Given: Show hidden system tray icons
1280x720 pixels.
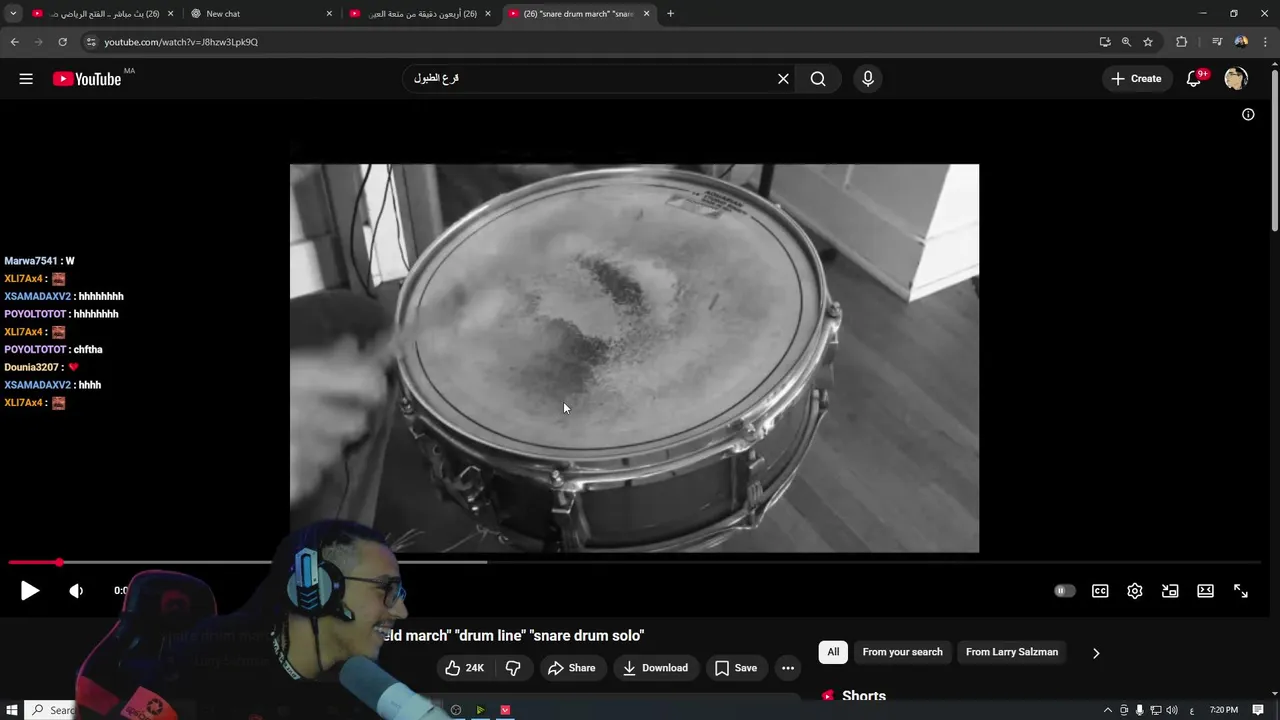Looking at the screenshot, I should pyautogui.click(x=1107, y=710).
